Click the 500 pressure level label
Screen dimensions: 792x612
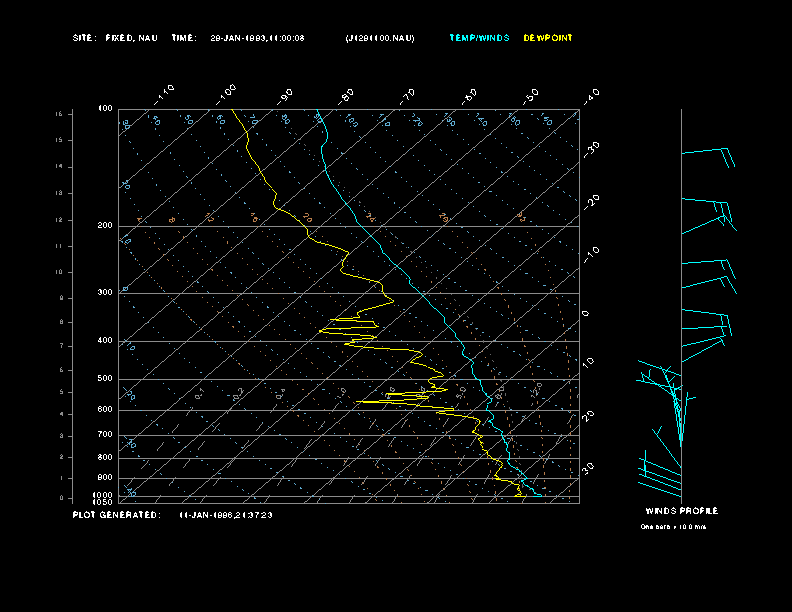pos(105,379)
